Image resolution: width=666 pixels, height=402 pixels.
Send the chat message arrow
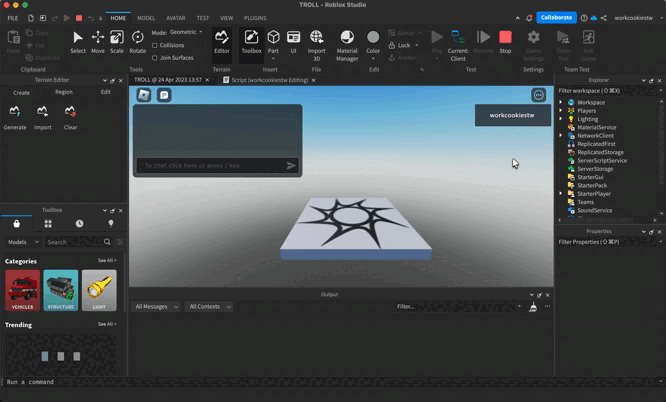click(291, 165)
